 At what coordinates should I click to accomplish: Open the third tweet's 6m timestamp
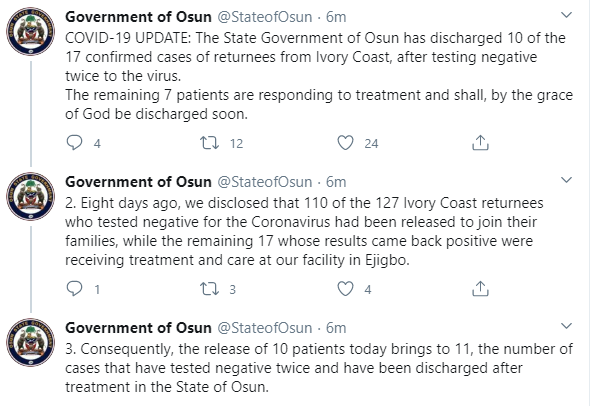point(336,328)
